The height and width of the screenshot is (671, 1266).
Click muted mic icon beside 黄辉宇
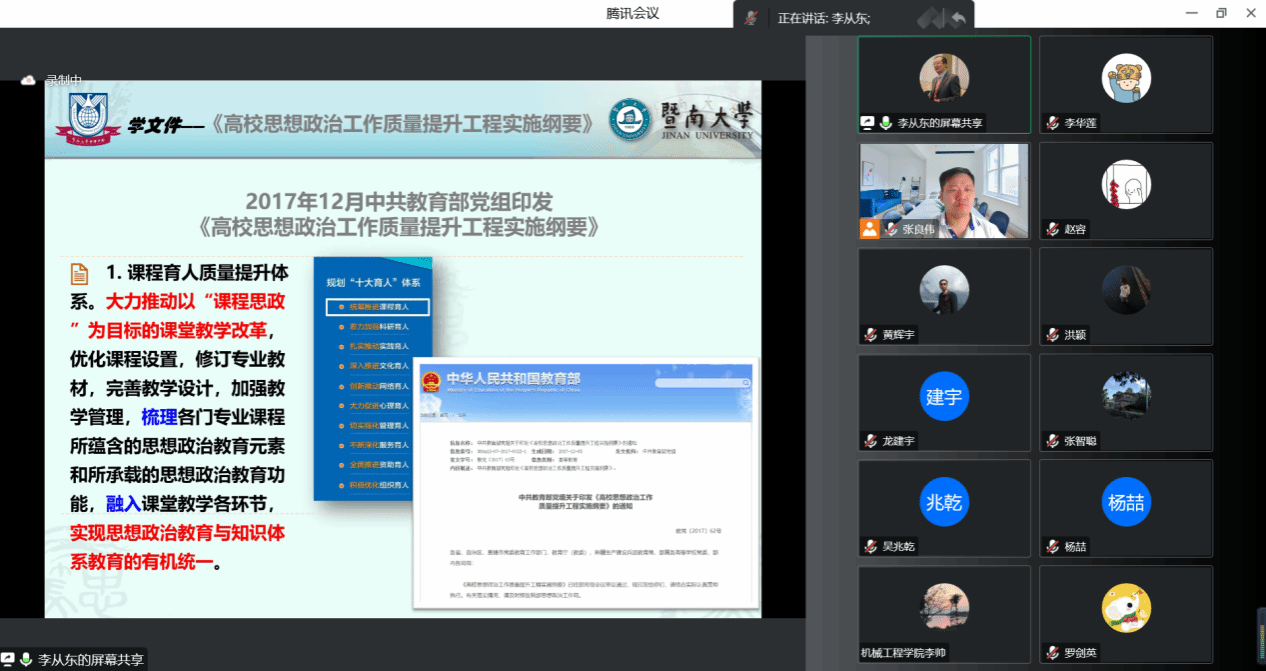tap(869, 335)
